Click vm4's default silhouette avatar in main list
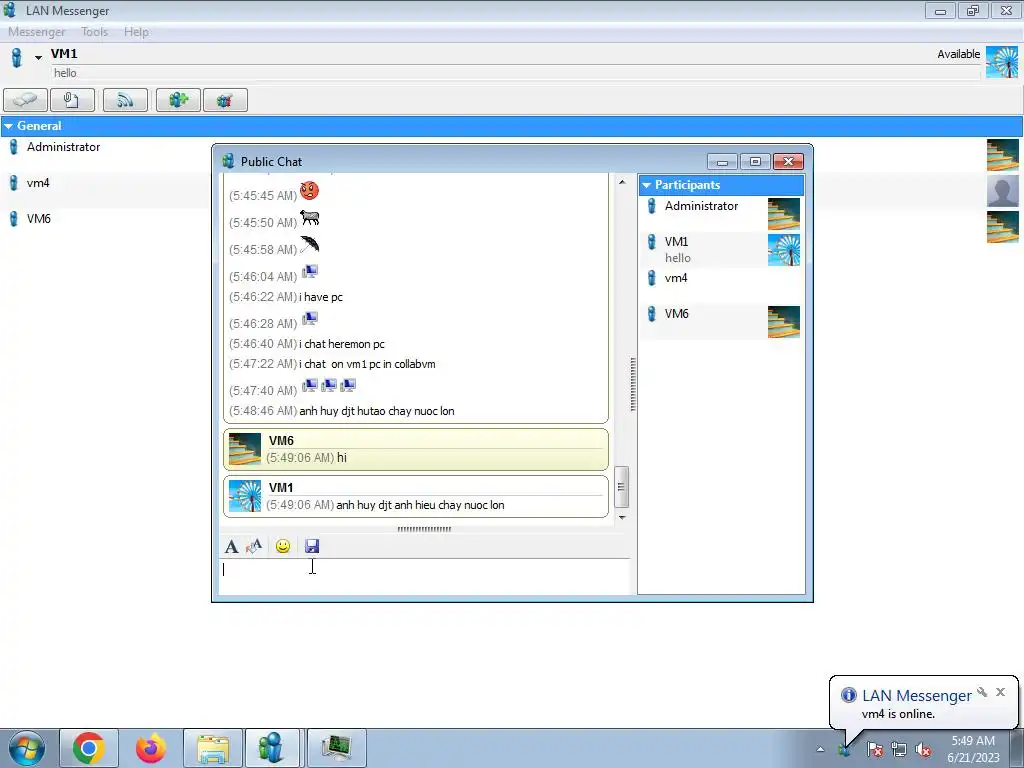Image resolution: width=1024 pixels, height=768 pixels. pyautogui.click(x=1002, y=191)
